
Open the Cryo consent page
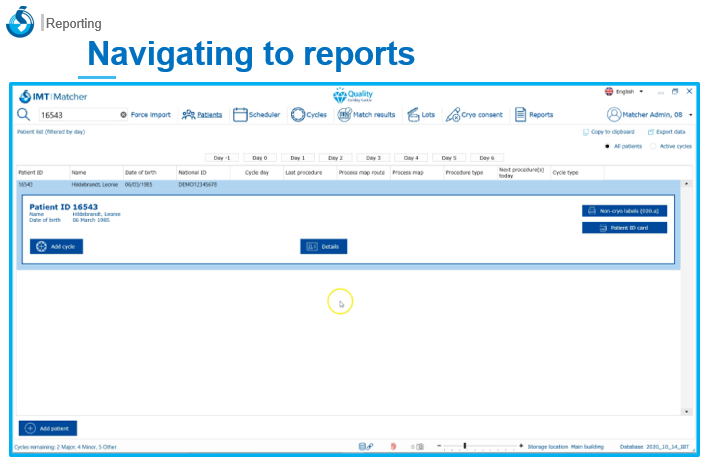(x=475, y=115)
